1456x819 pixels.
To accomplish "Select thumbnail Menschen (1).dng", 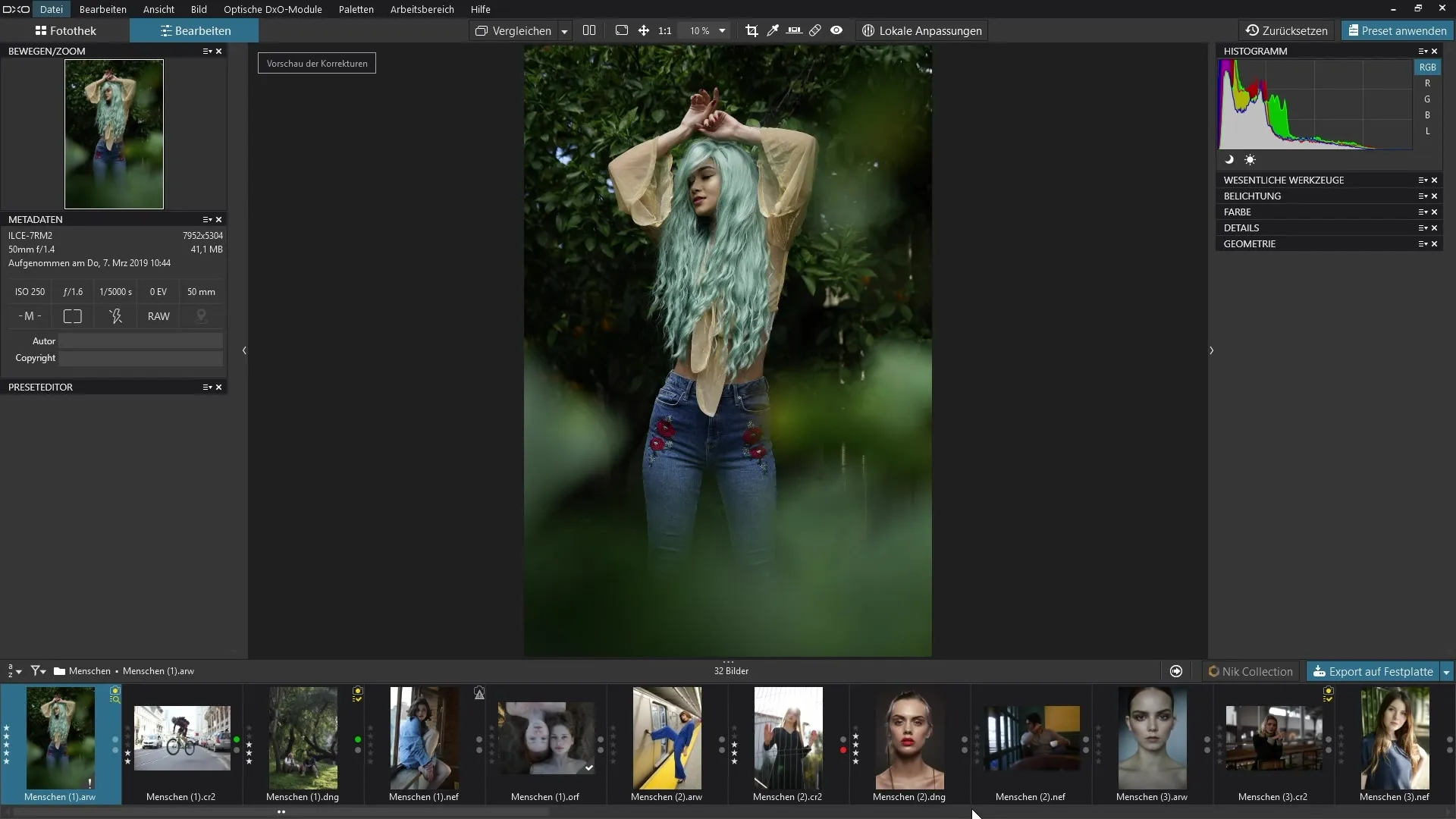I will click(303, 738).
